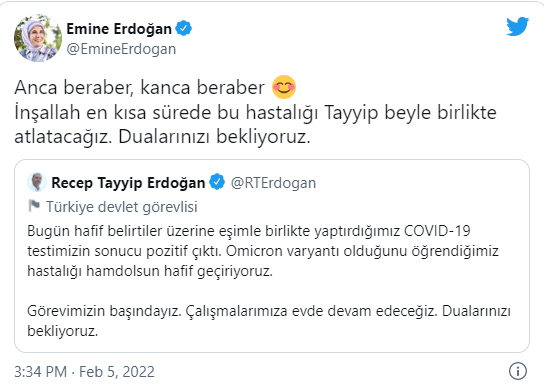Click the smiling blush emoji

click(284, 87)
